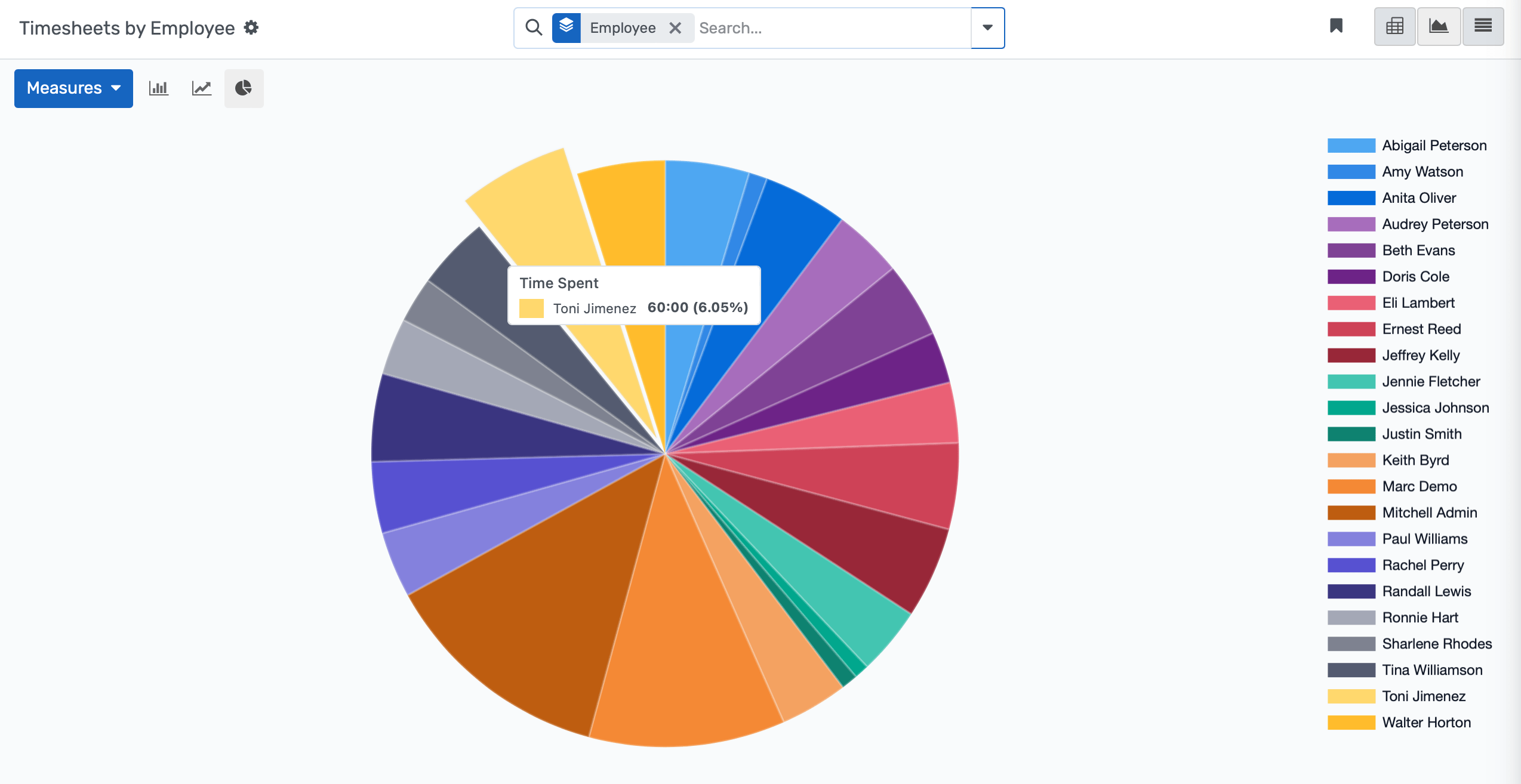Open the Employee filter's group-by icon
Image resolution: width=1521 pixels, height=784 pixels.
click(566, 27)
